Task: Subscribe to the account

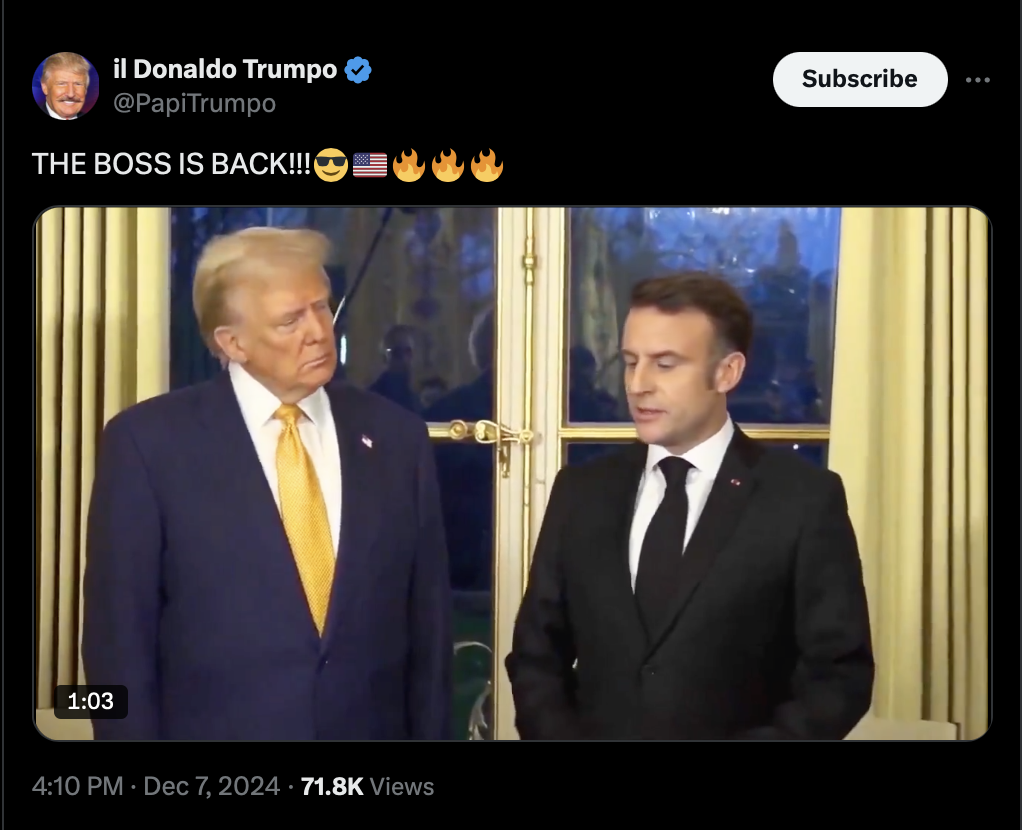Action: pyautogui.click(x=860, y=79)
